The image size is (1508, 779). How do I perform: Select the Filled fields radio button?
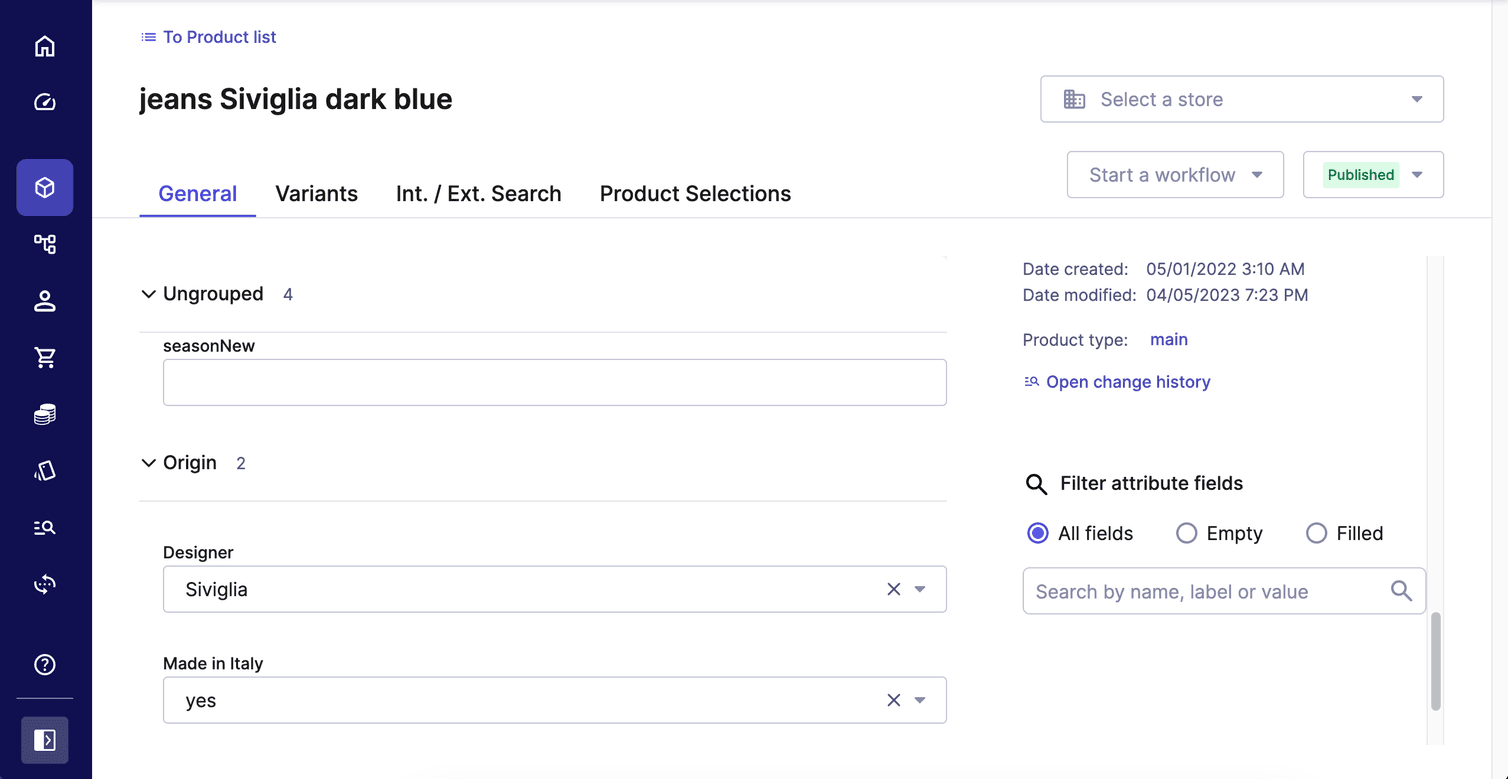pyautogui.click(x=1316, y=533)
